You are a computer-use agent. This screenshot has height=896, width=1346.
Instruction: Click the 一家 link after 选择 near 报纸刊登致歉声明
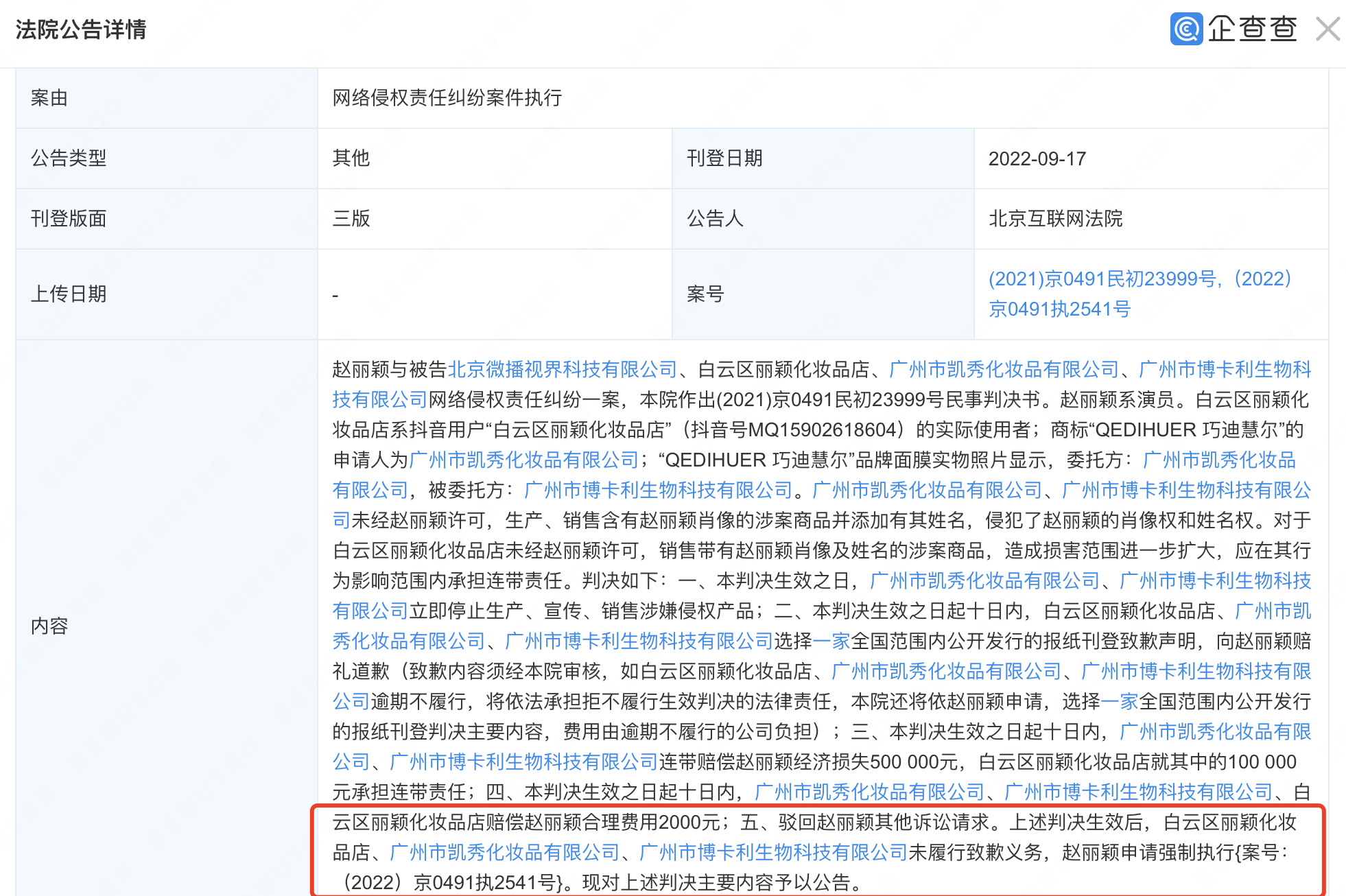pos(831,641)
